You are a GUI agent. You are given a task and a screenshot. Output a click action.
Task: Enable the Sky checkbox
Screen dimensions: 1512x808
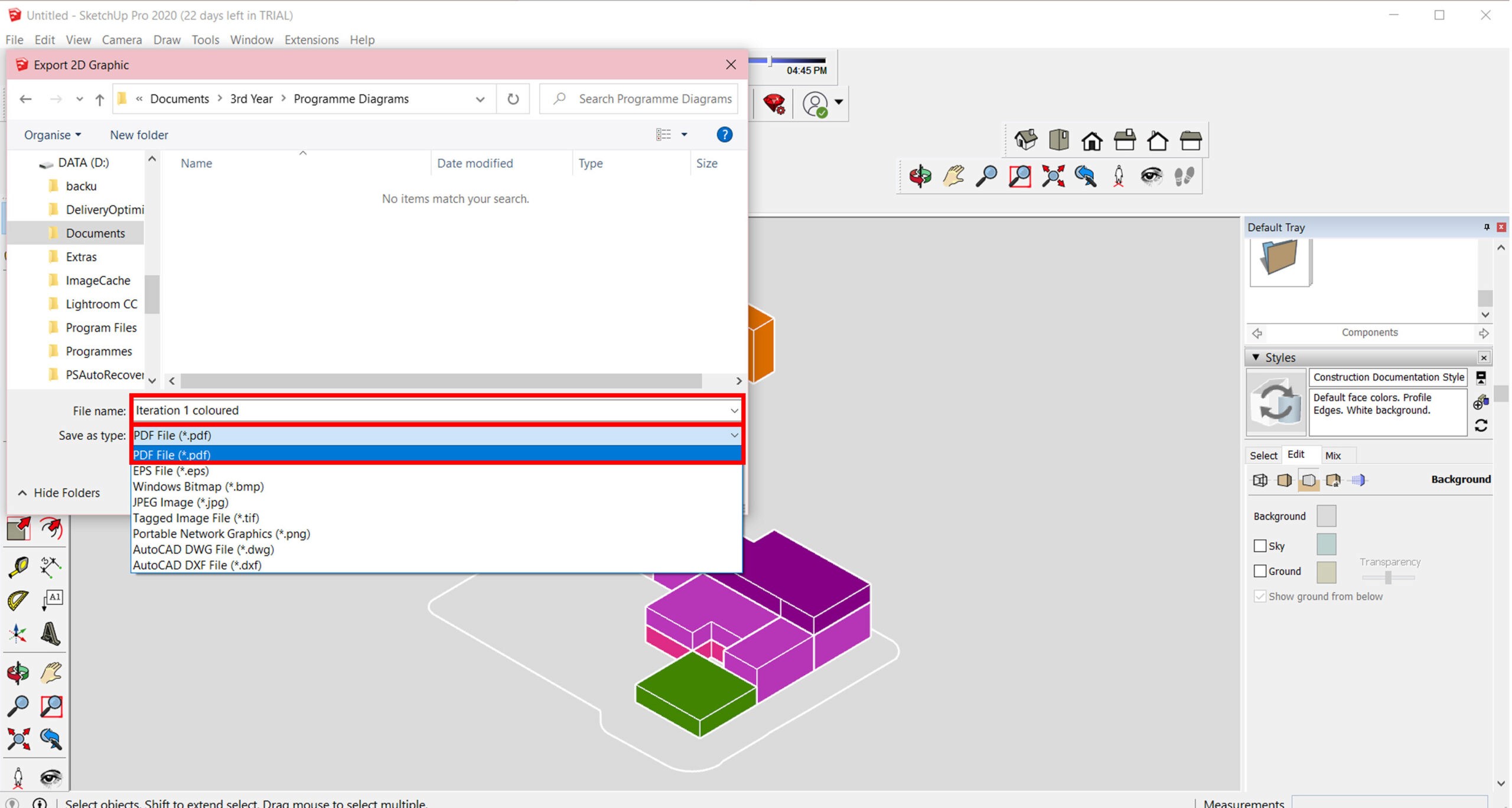[x=1260, y=546]
